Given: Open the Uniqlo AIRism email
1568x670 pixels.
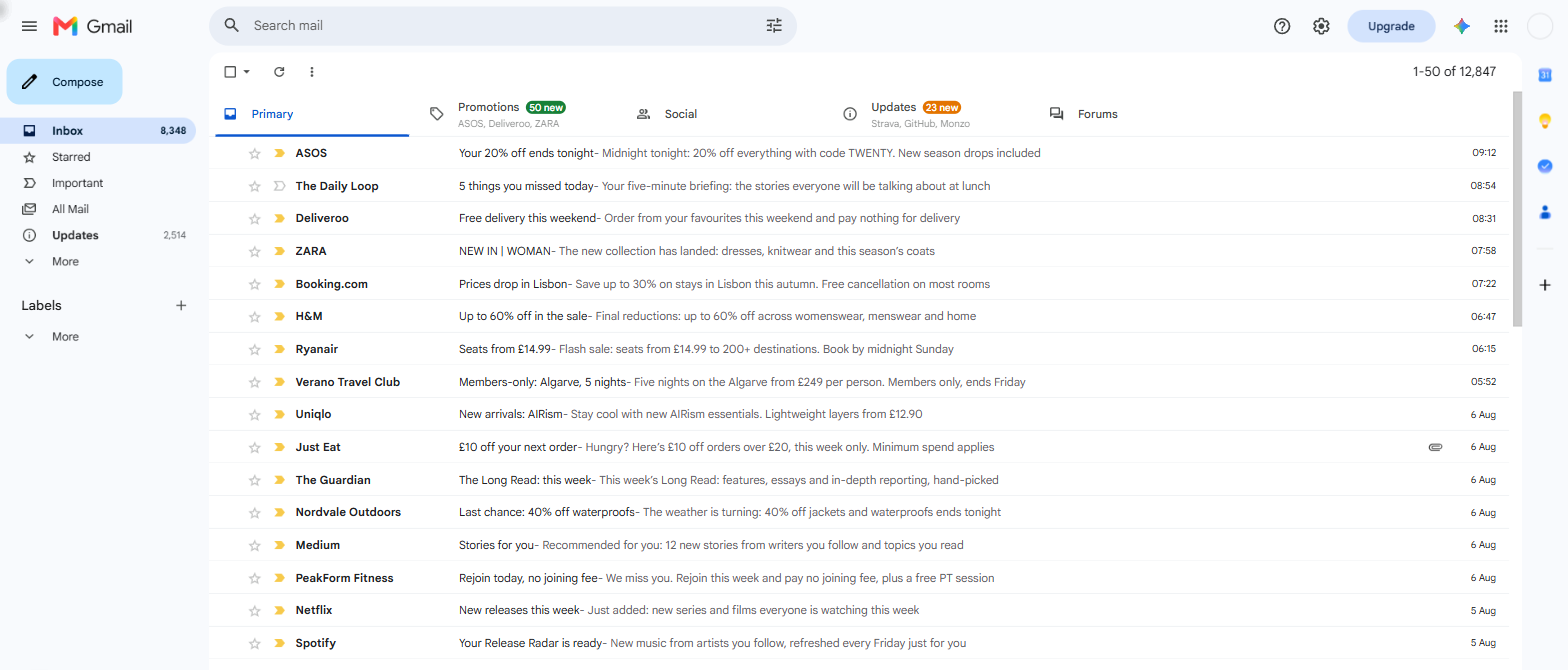Looking at the screenshot, I should point(859,414).
